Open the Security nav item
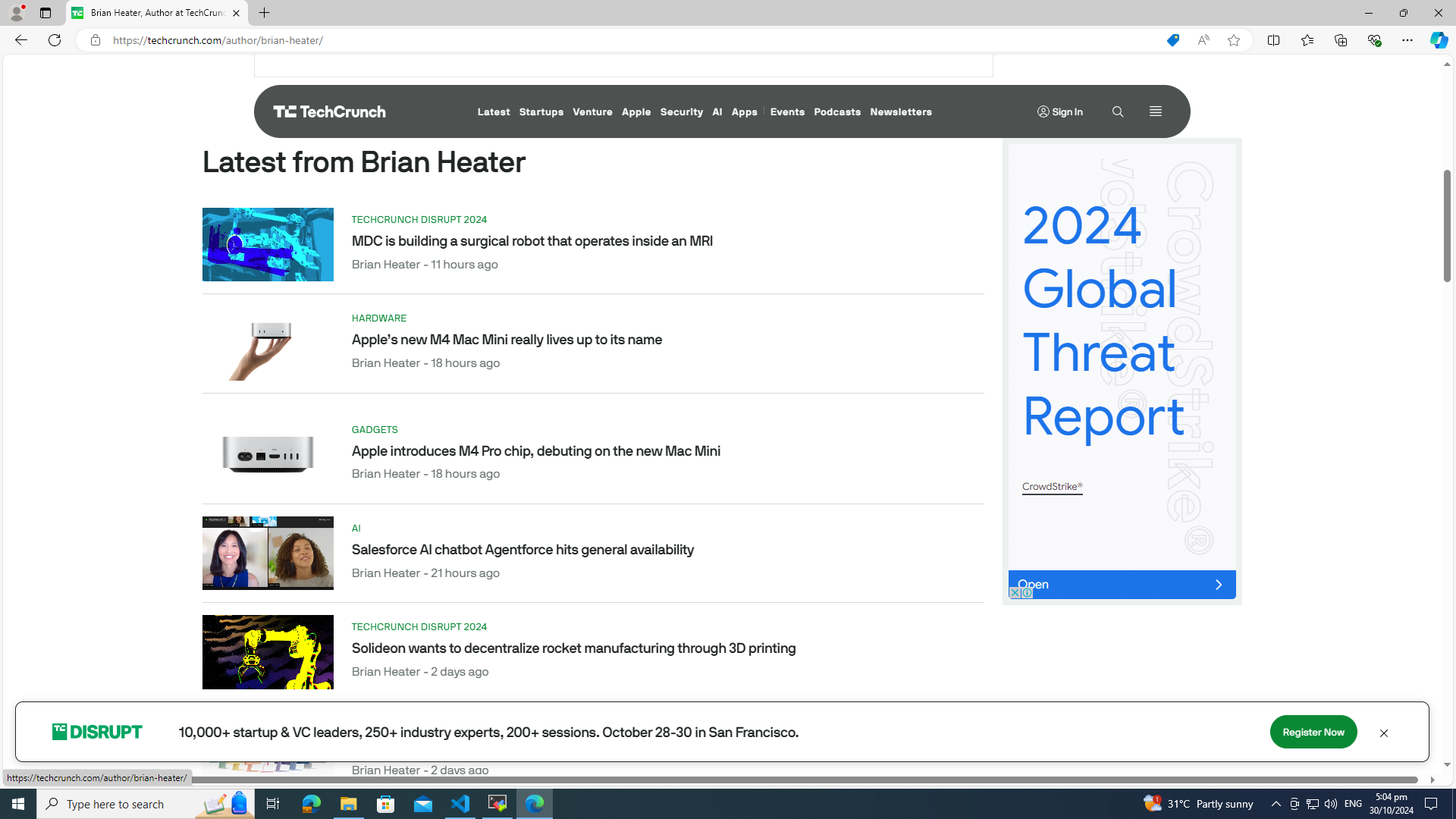1456x819 pixels. click(681, 111)
